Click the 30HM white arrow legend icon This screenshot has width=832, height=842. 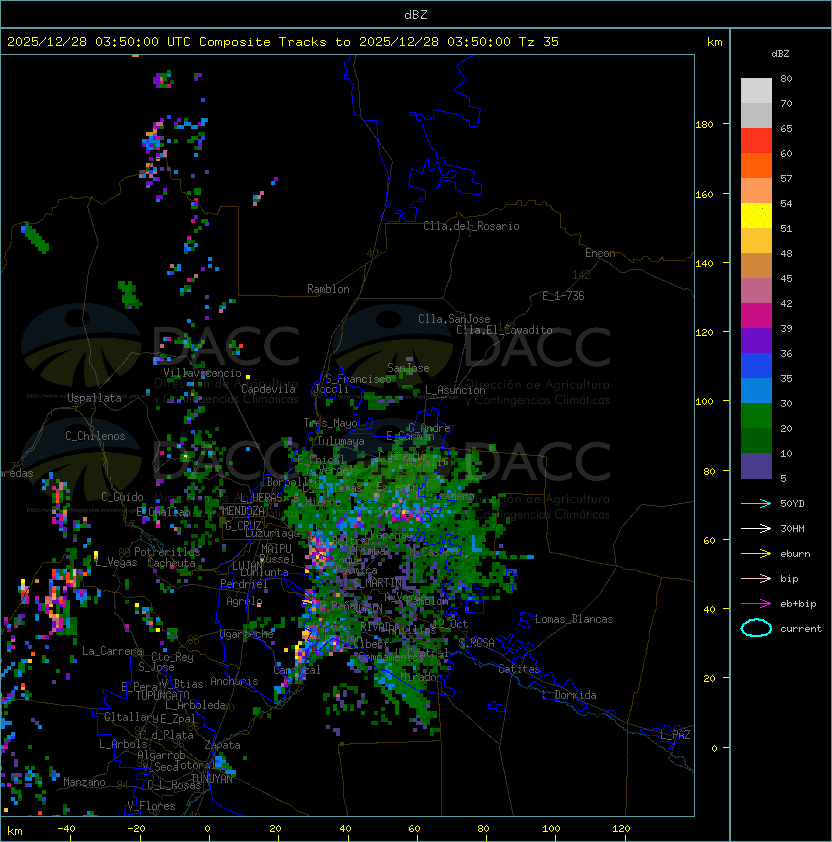point(756,528)
